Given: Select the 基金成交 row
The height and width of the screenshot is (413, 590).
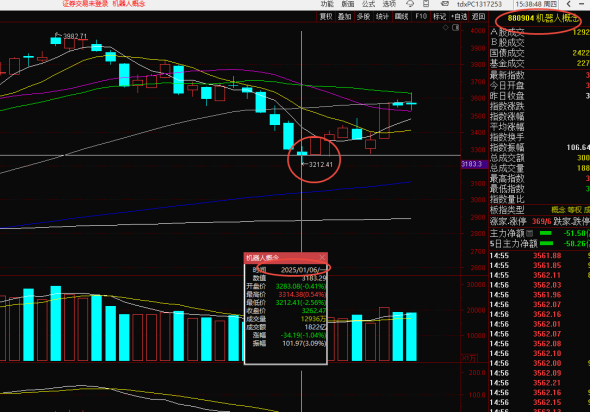Looking at the screenshot, I should pyautogui.click(x=540, y=63).
